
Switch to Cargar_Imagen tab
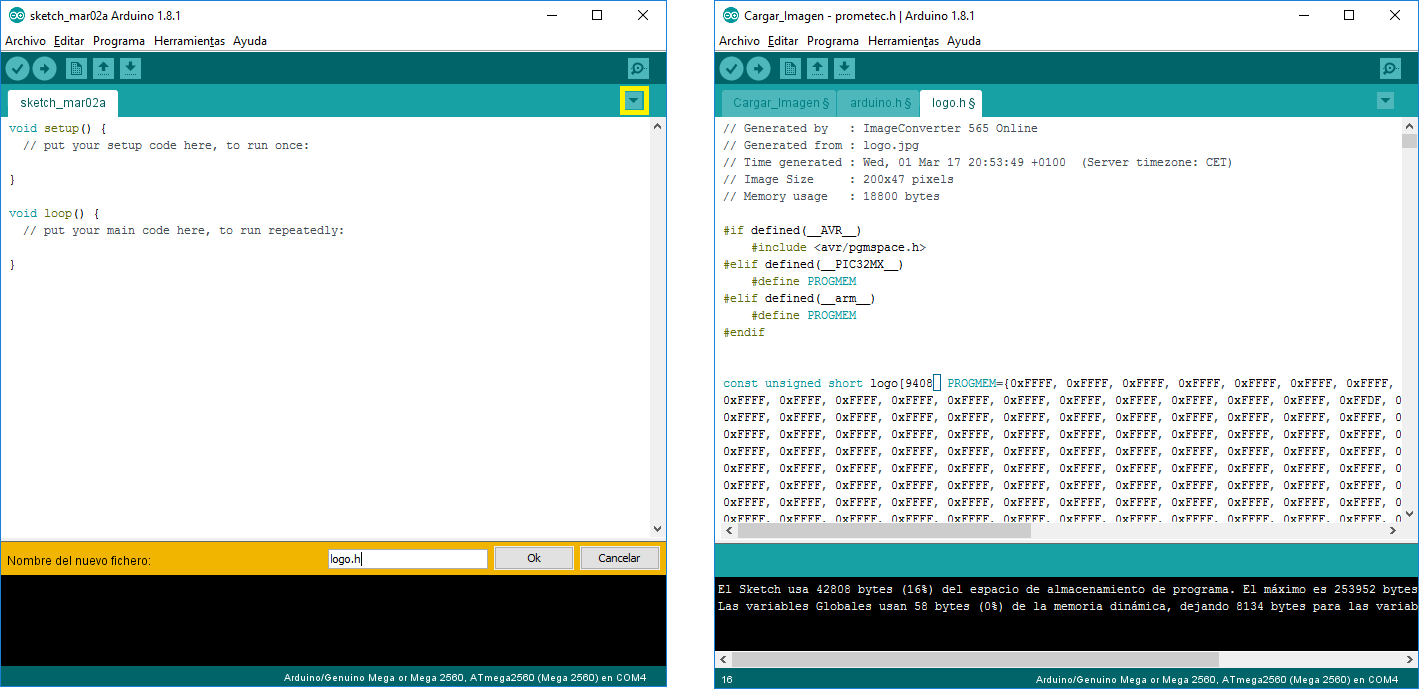click(x=781, y=103)
